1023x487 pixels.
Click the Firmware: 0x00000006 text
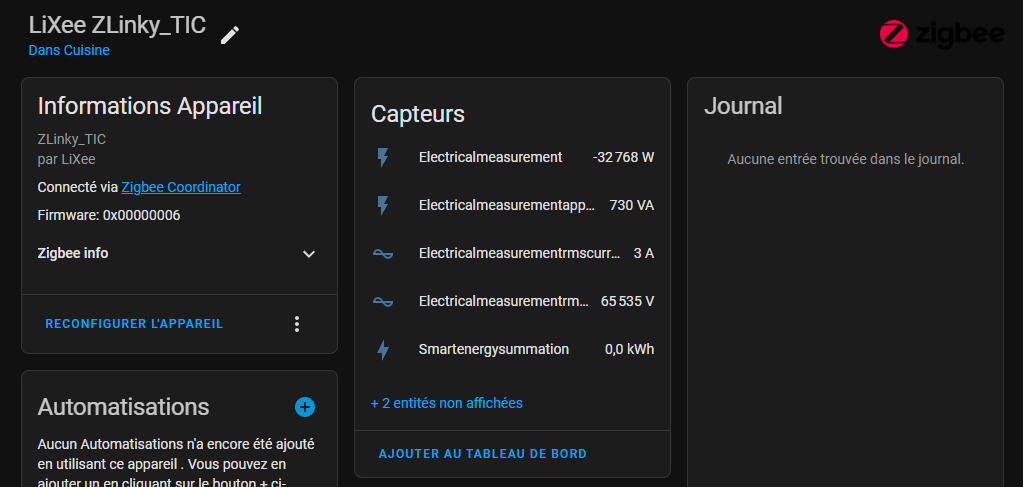coord(109,215)
